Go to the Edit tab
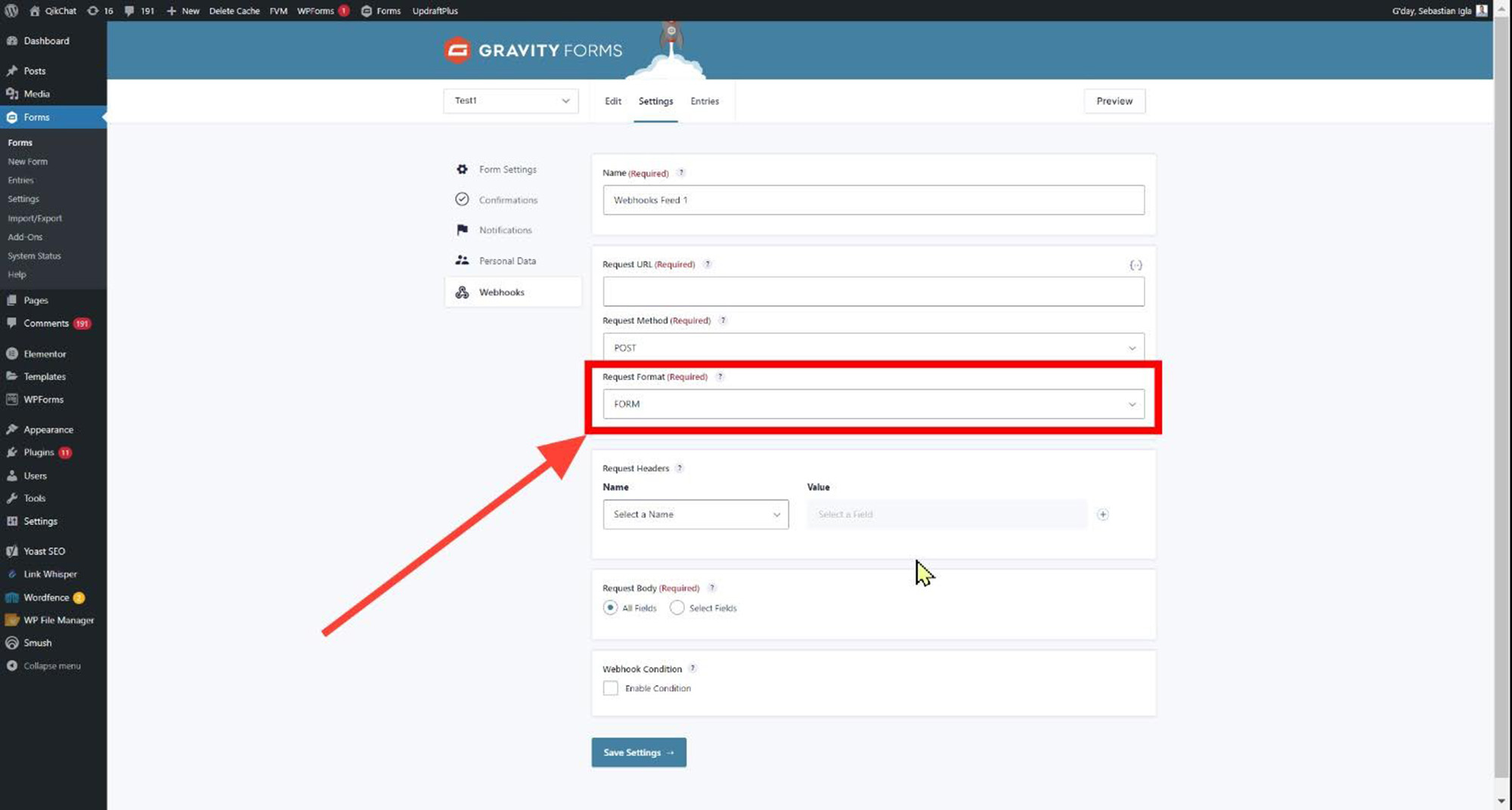Viewport: 1512px width, 810px height. pyautogui.click(x=612, y=101)
